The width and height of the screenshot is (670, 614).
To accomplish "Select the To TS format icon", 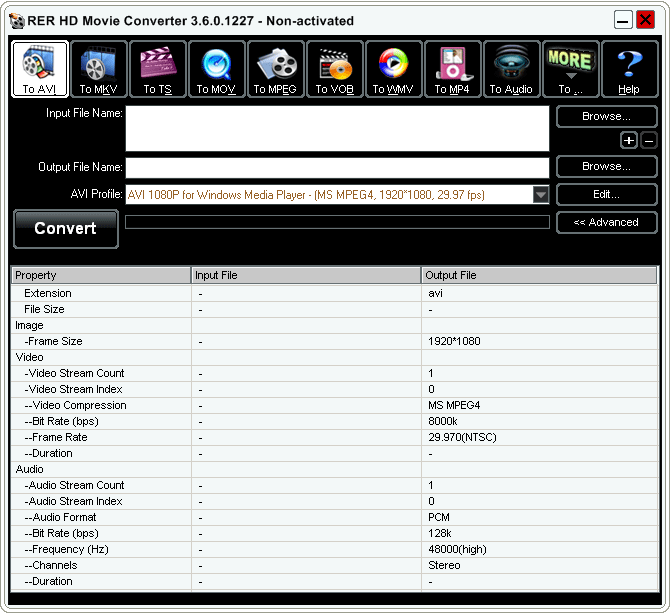I will coord(158,69).
